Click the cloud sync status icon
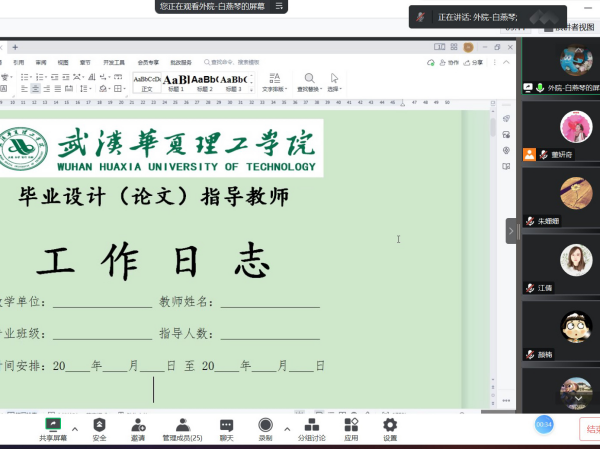Screen dimensions: 600x449 pyautogui.click(x=431, y=62)
